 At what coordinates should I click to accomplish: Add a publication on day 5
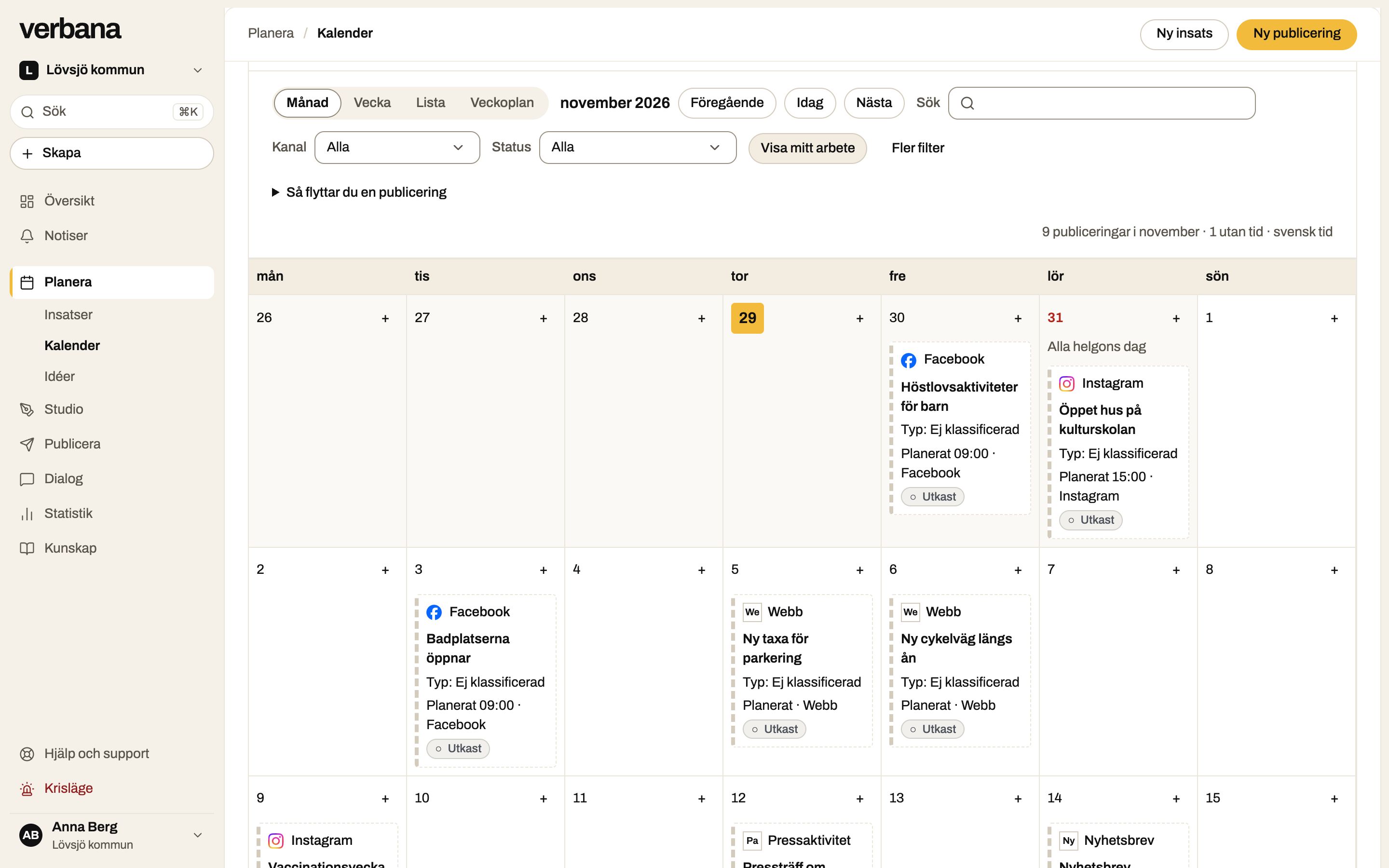point(860,570)
